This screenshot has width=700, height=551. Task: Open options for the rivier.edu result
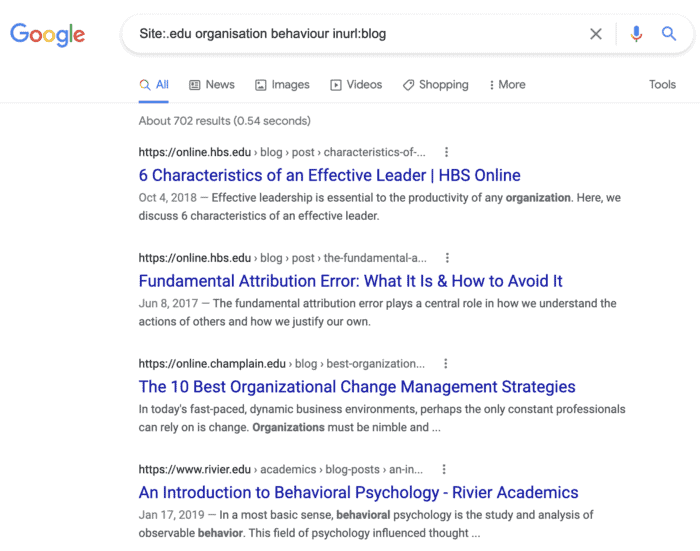pyautogui.click(x=443, y=470)
